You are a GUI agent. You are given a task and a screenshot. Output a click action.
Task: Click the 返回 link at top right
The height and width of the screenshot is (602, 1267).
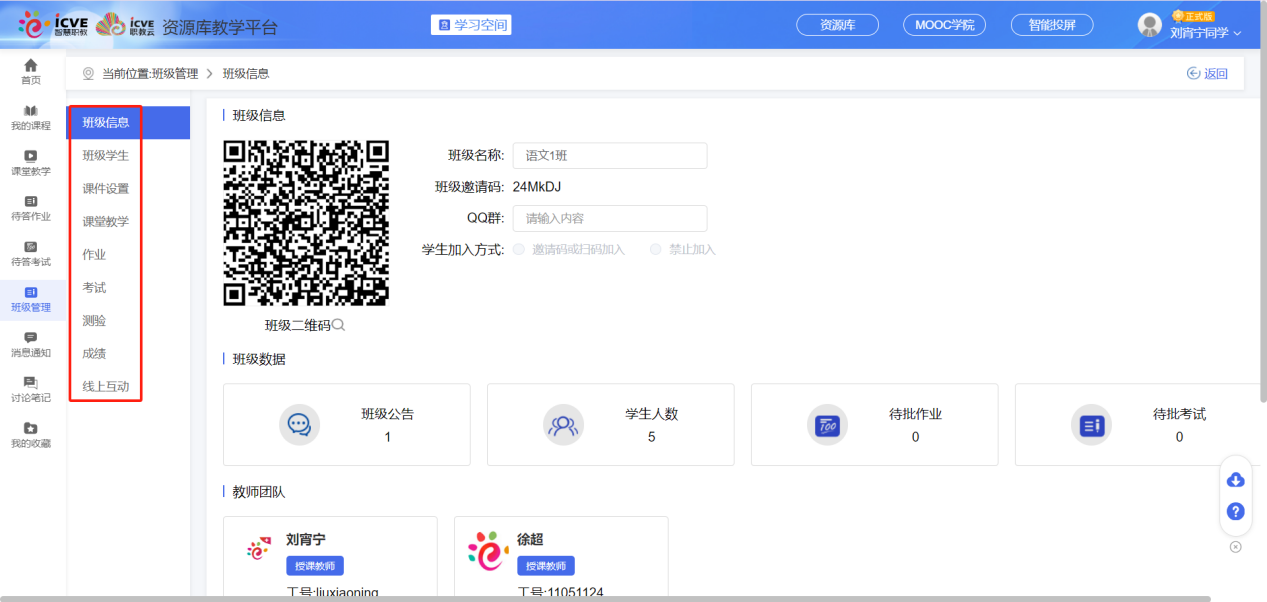(x=1207, y=72)
